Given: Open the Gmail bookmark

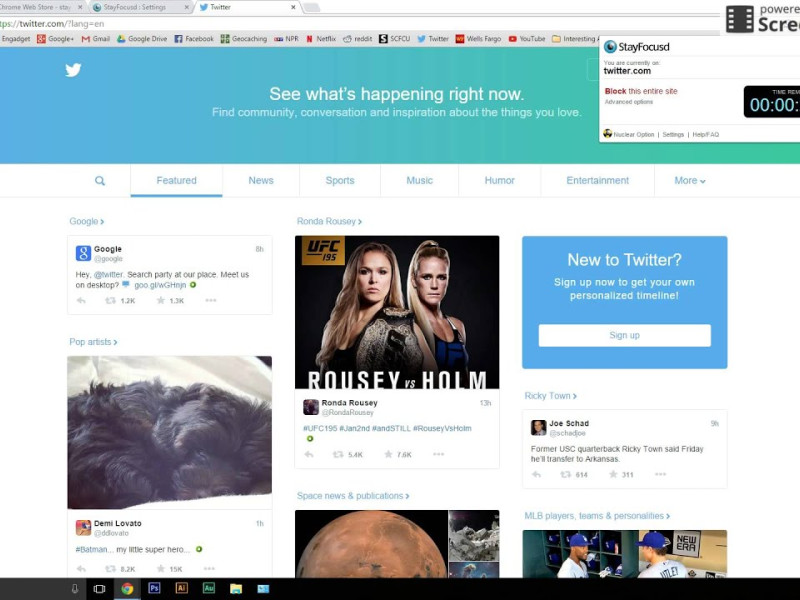Looking at the screenshot, I should coord(96,39).
